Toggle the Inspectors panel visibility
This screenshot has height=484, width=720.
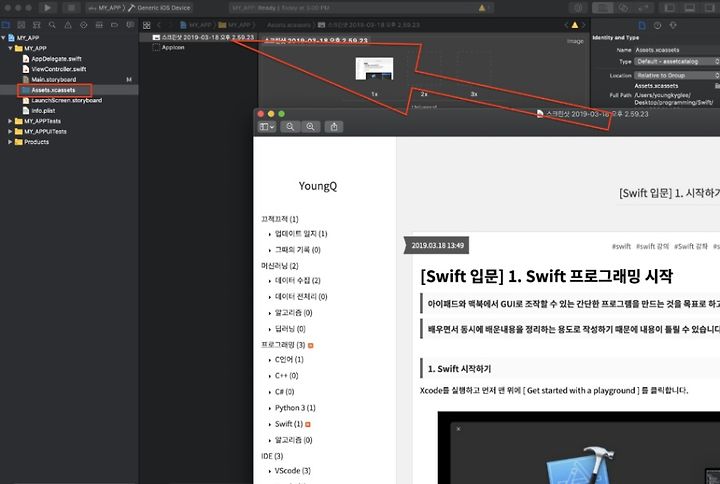(709, 7)
